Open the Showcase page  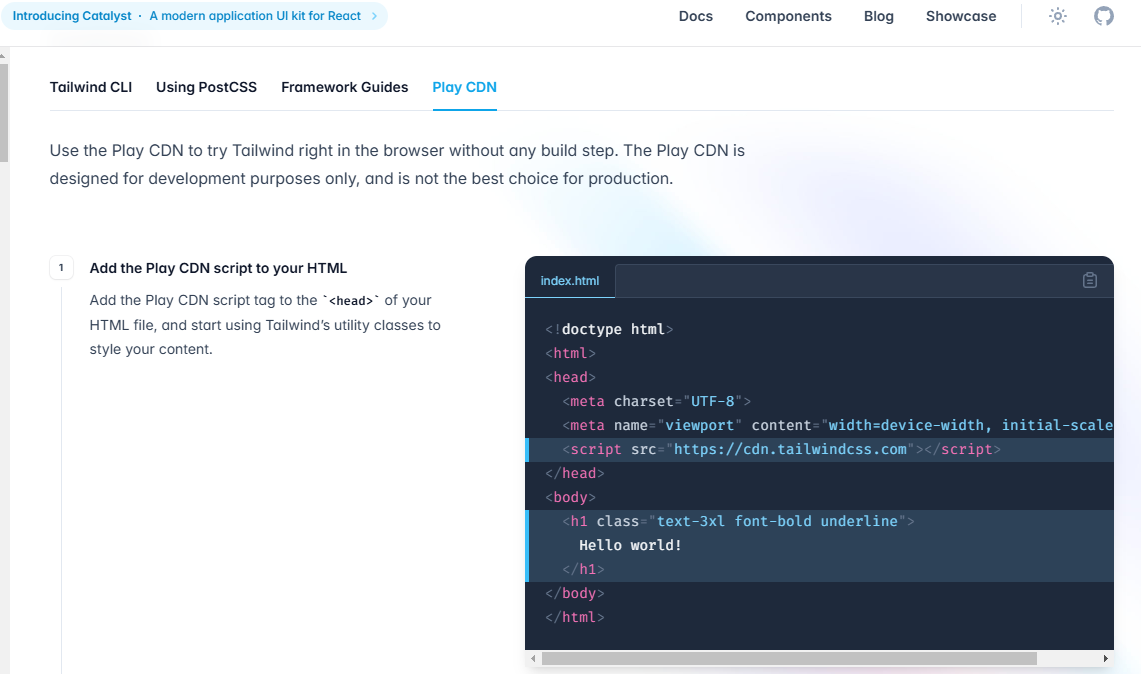[x=961, y=16]
